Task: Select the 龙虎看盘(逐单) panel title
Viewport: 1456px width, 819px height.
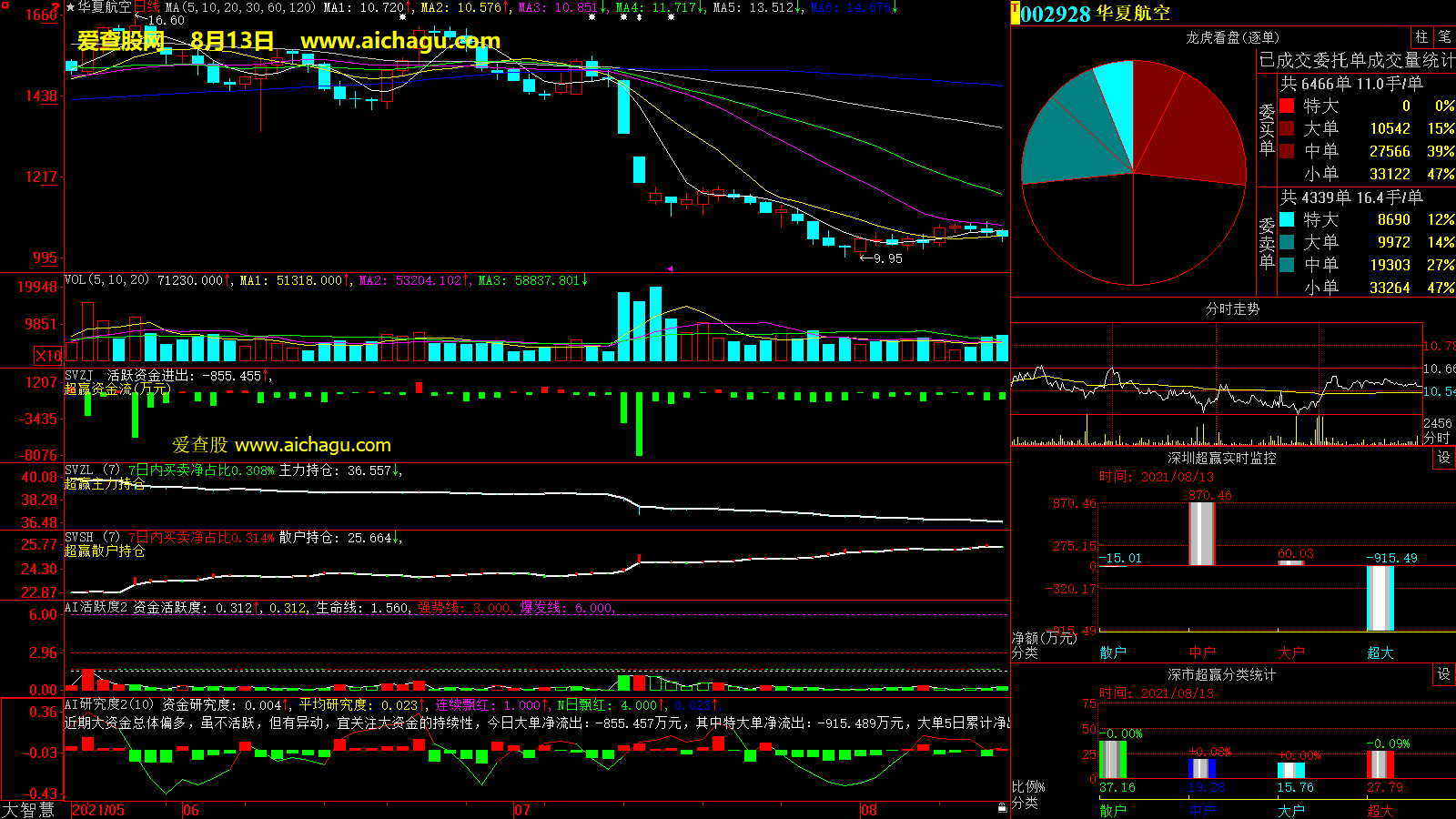Action: click(1232, 37)
